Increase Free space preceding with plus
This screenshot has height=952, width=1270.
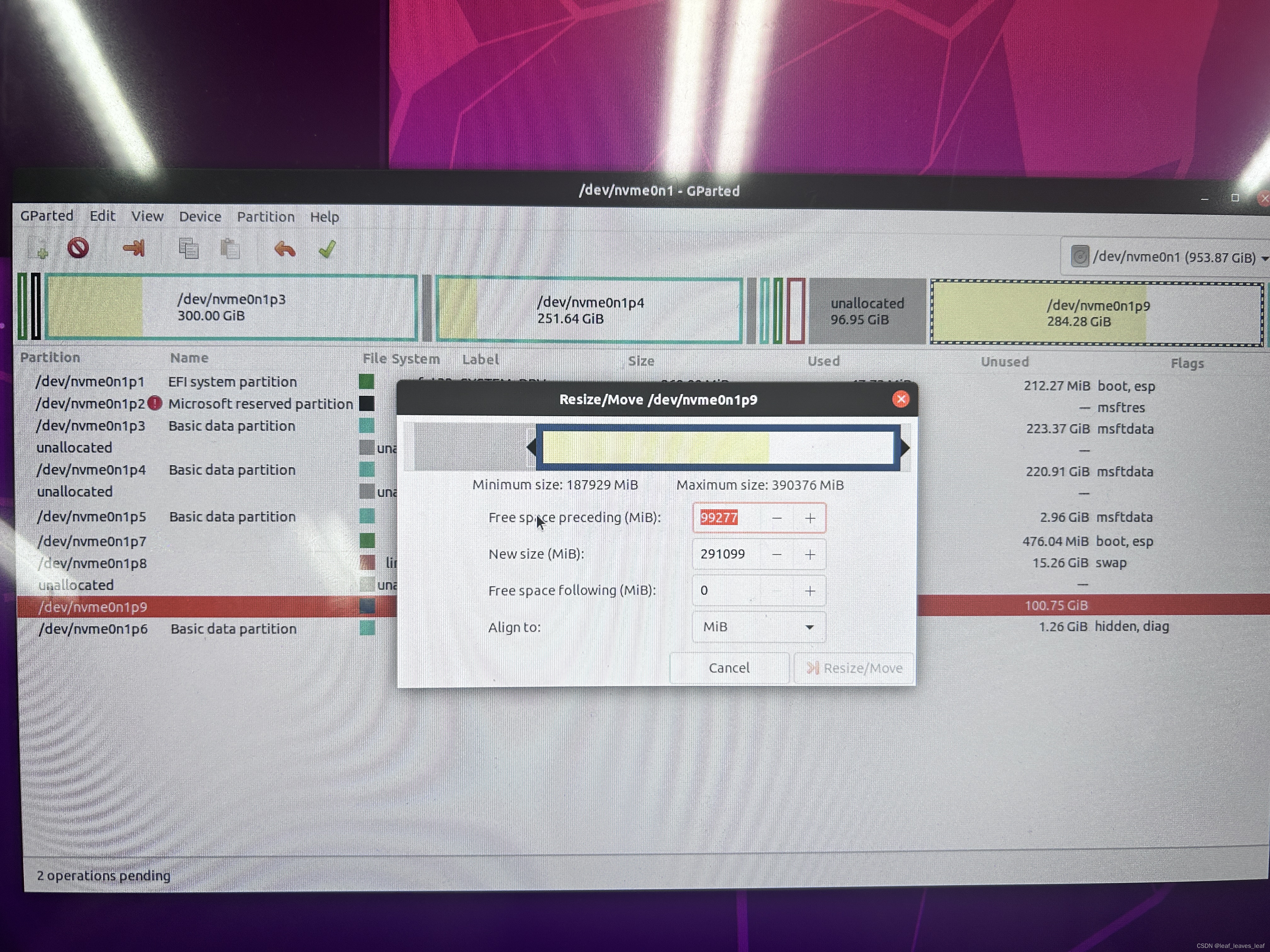pyautogui.click(x=809, y=518)
